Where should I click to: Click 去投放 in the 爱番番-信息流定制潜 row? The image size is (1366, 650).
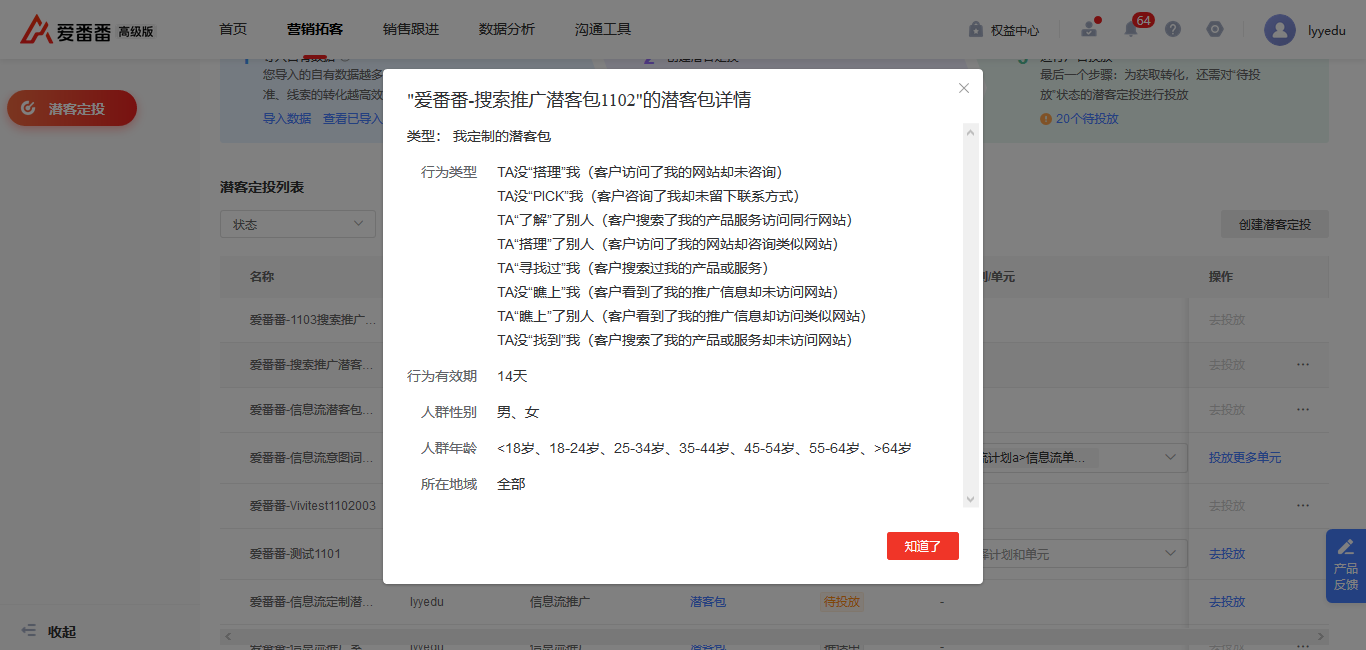tap(1227, 602)
